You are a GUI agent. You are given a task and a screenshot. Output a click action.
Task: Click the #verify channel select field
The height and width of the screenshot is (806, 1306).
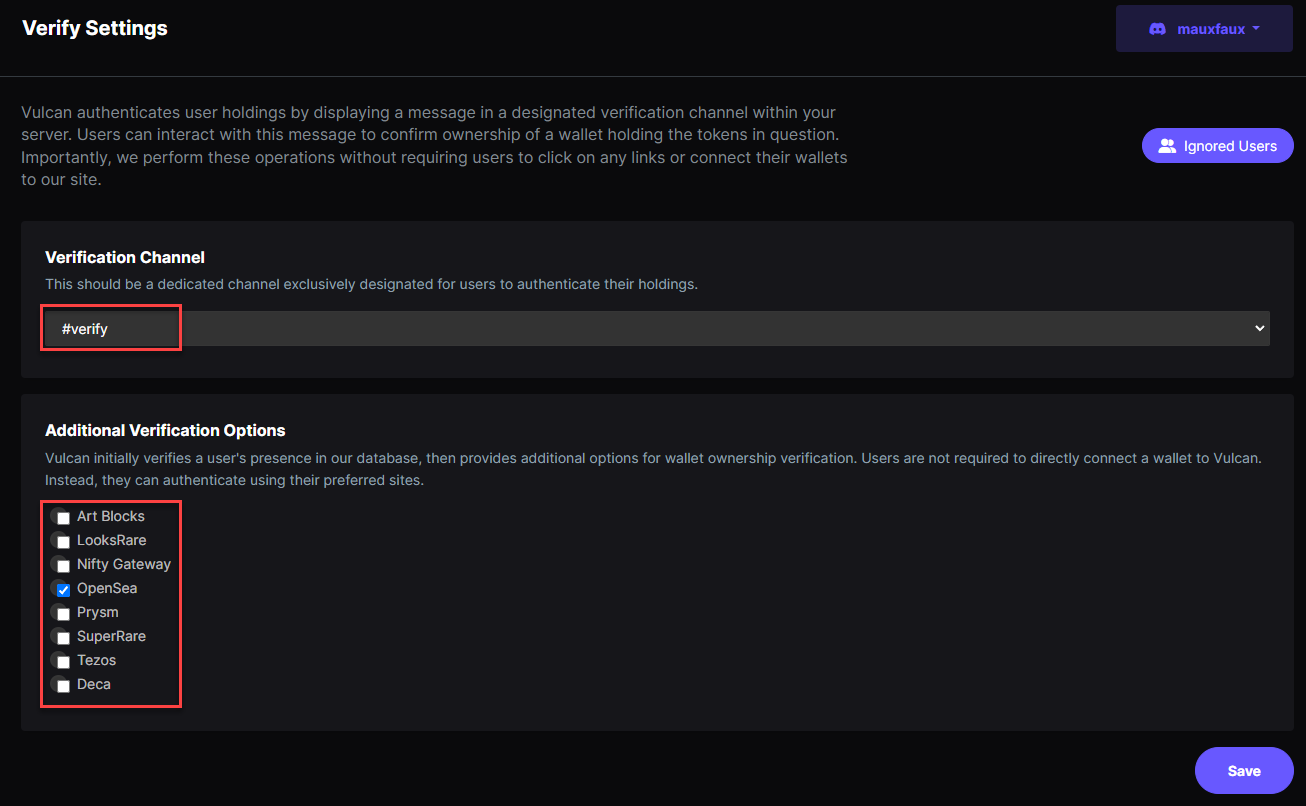click(x=657, y=328)
